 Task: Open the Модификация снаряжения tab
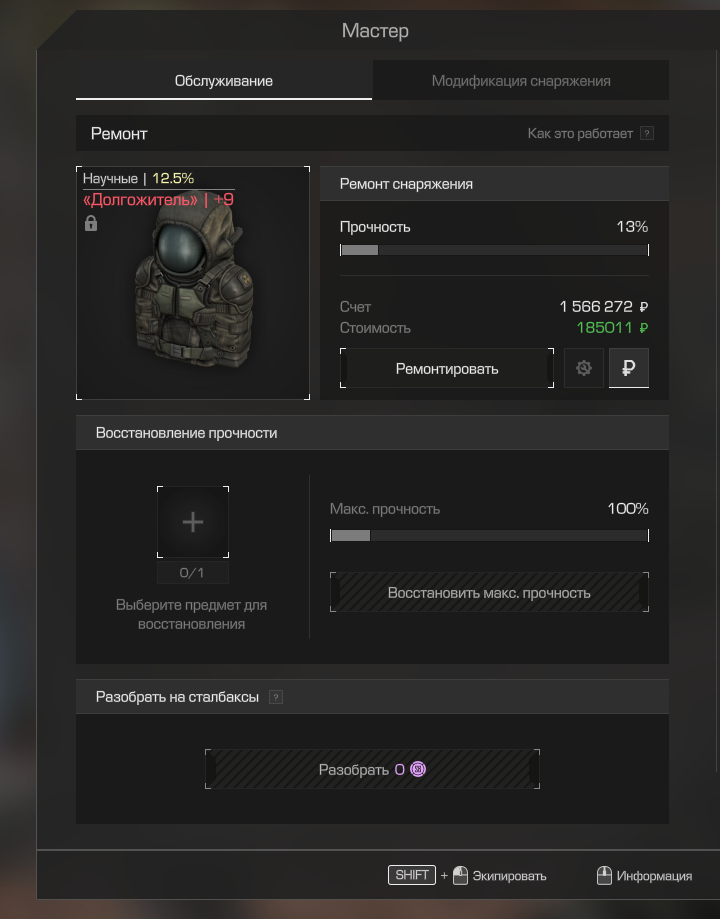(x=521, y=80)
